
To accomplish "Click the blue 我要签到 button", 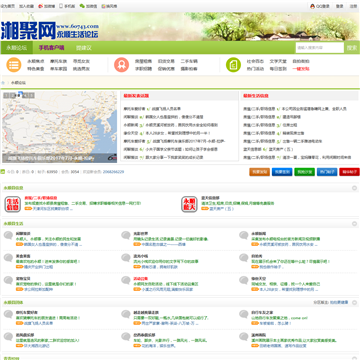I will [282, 172].
